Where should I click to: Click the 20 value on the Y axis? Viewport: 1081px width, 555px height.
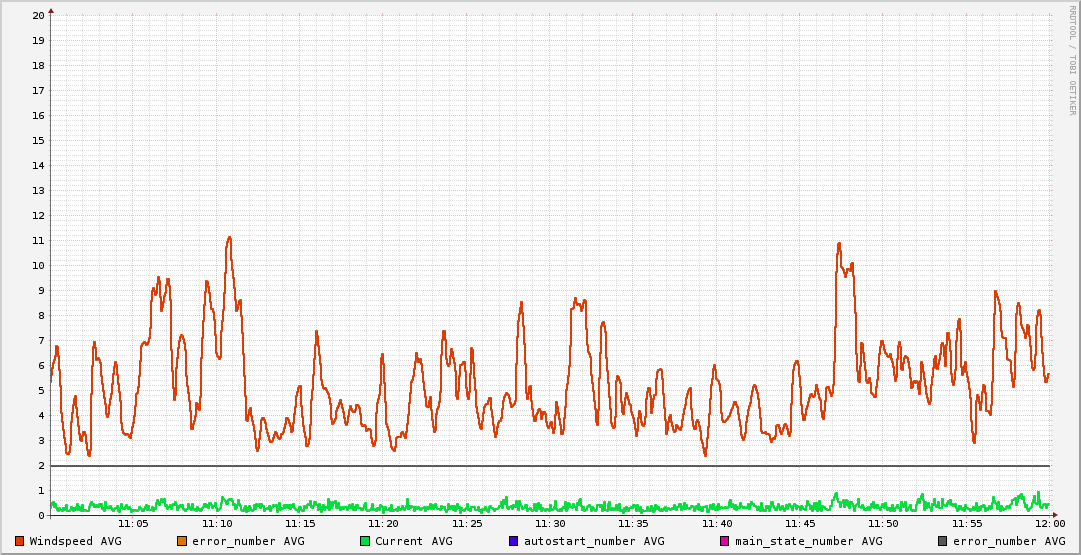[x=39, y=15]
